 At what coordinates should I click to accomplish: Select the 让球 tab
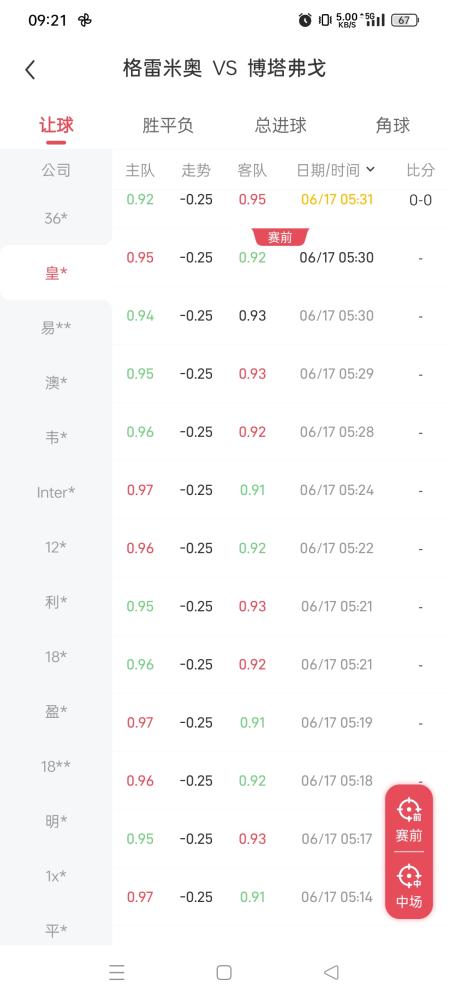pos(56,126)
